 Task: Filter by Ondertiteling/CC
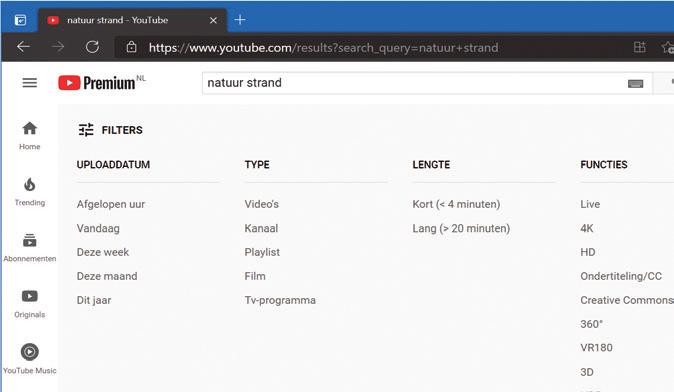(621, 276)
